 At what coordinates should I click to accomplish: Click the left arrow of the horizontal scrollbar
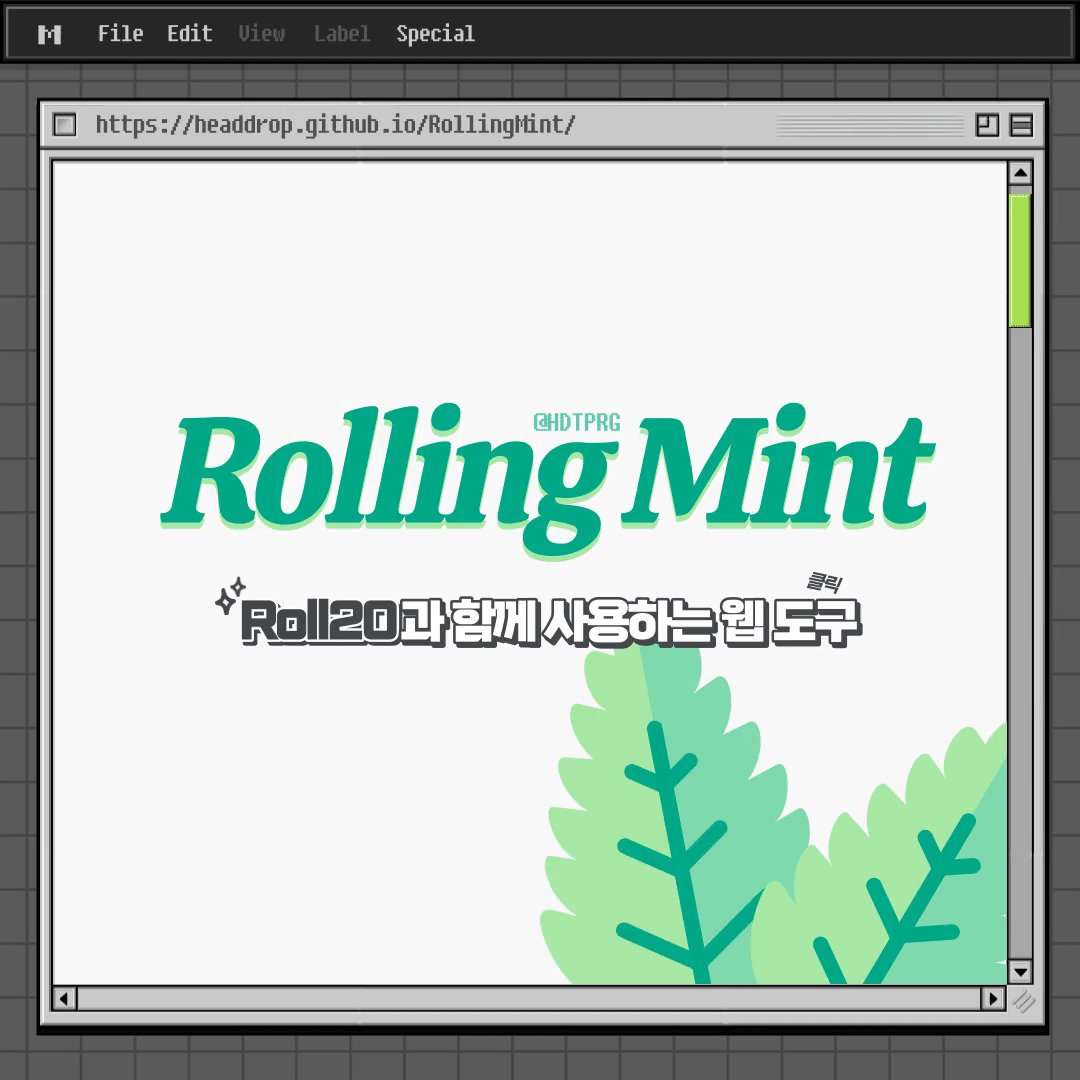click(x=62, y=998)
